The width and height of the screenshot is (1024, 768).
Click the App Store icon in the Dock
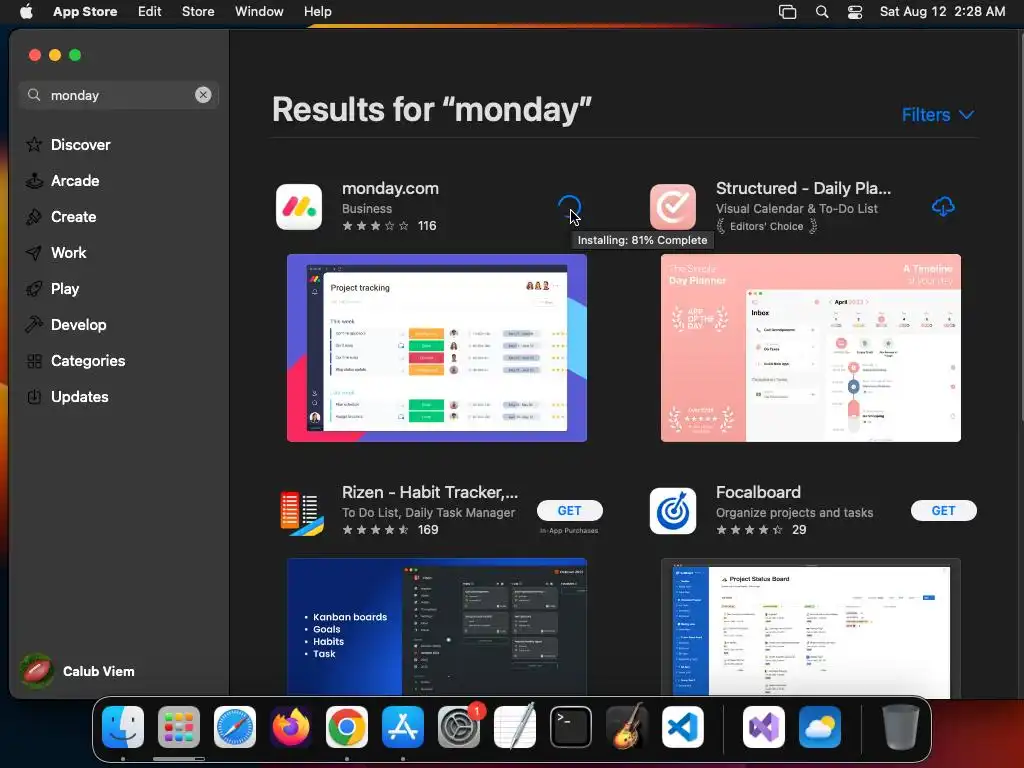pyautogui.click(x=403, y=727)
